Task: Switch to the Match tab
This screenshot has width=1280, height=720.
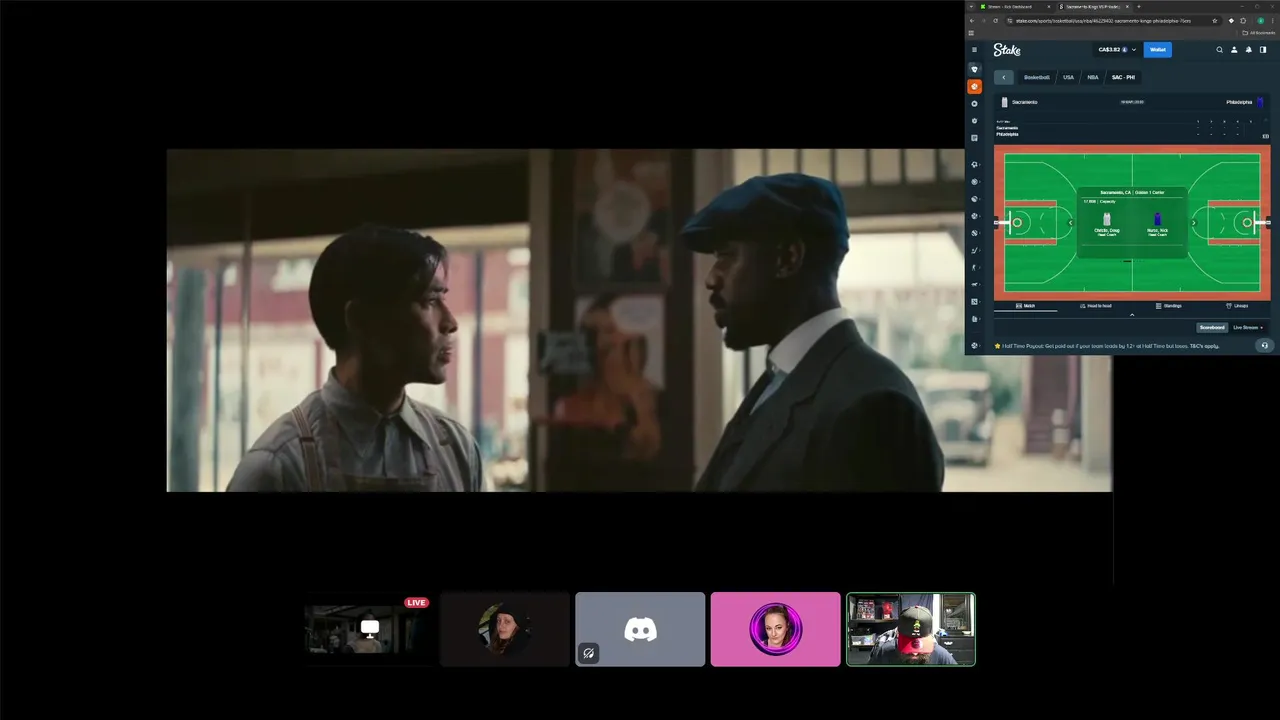Action: pyautogui.click(x=1025, y=306)
